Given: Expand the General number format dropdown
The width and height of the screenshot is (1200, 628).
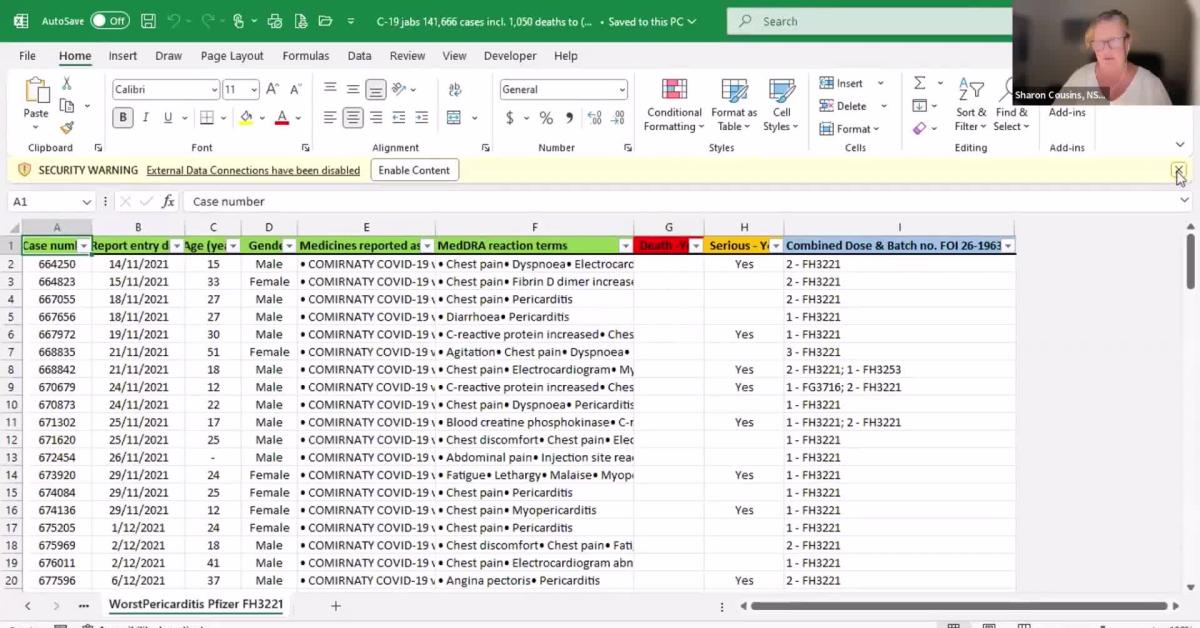Looking at the screenshot, I should (622, 90).
